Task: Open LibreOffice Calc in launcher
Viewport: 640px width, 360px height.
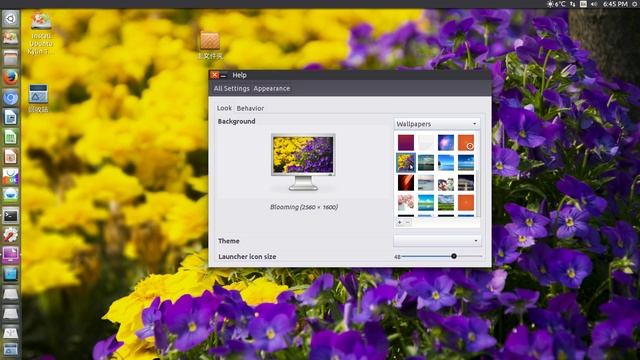Action: 10,137
